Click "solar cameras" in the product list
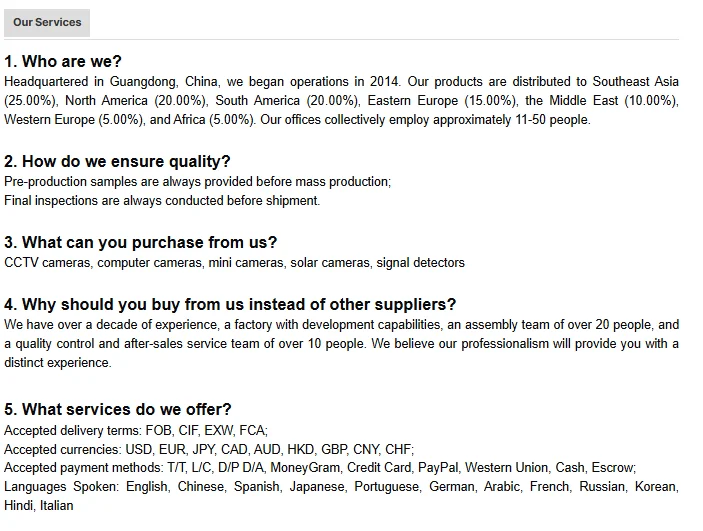Image resolution: width=703 pixels, height=531 pixels. [331, 262]
